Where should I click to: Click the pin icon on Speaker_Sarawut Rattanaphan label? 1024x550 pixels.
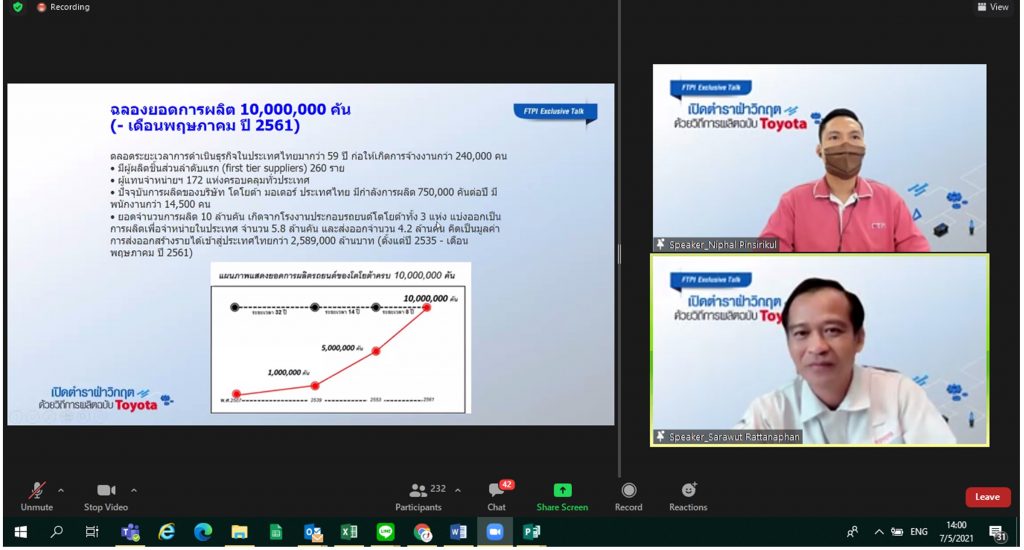(x=661, y=436)
